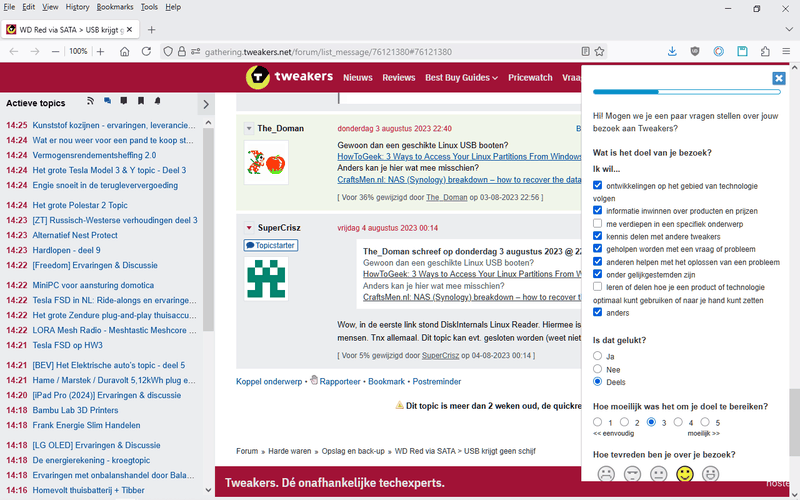Click the teal floppy disk save extension
Viewport: 800px width, 500px height.
tap(742, 52)
